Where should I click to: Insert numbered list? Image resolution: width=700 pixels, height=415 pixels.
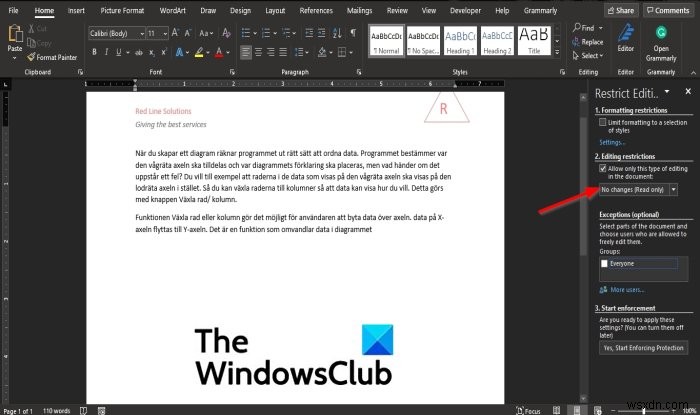[x=266, y=33]
